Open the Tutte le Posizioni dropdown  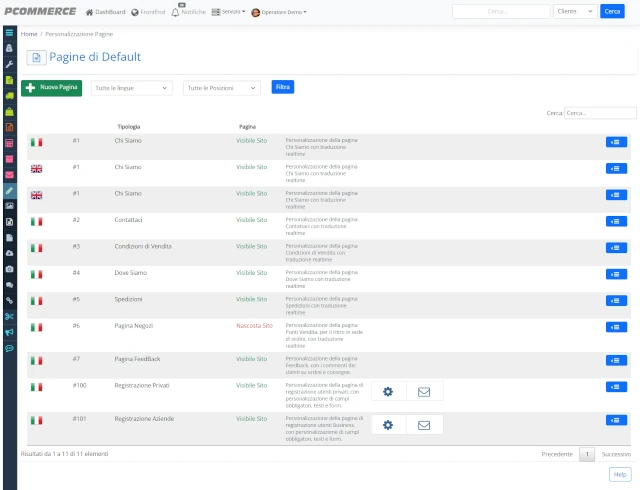click(222, 88)
